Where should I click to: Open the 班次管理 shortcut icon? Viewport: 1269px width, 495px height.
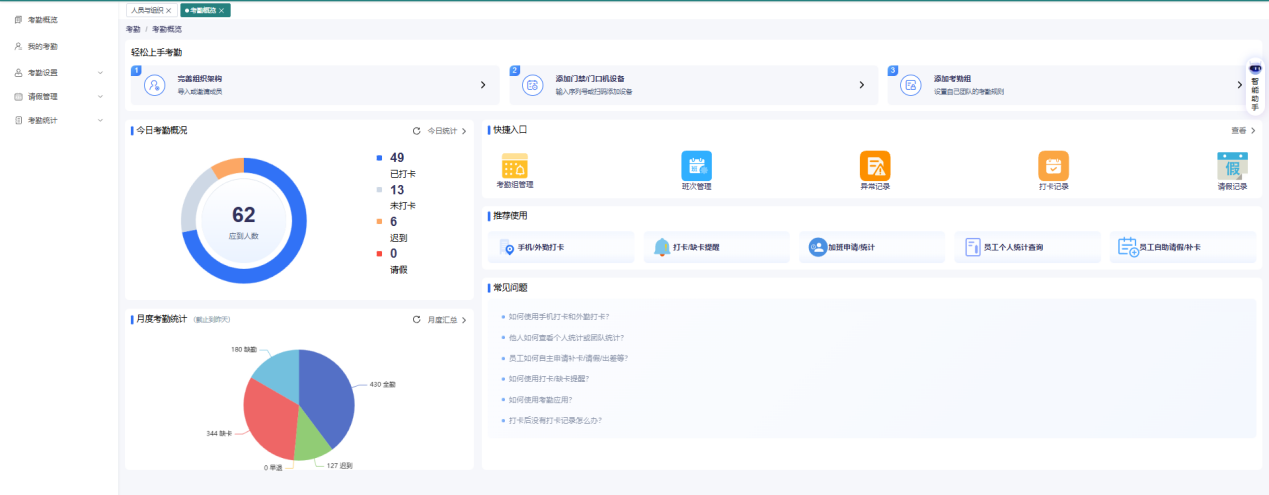(696, 166)
